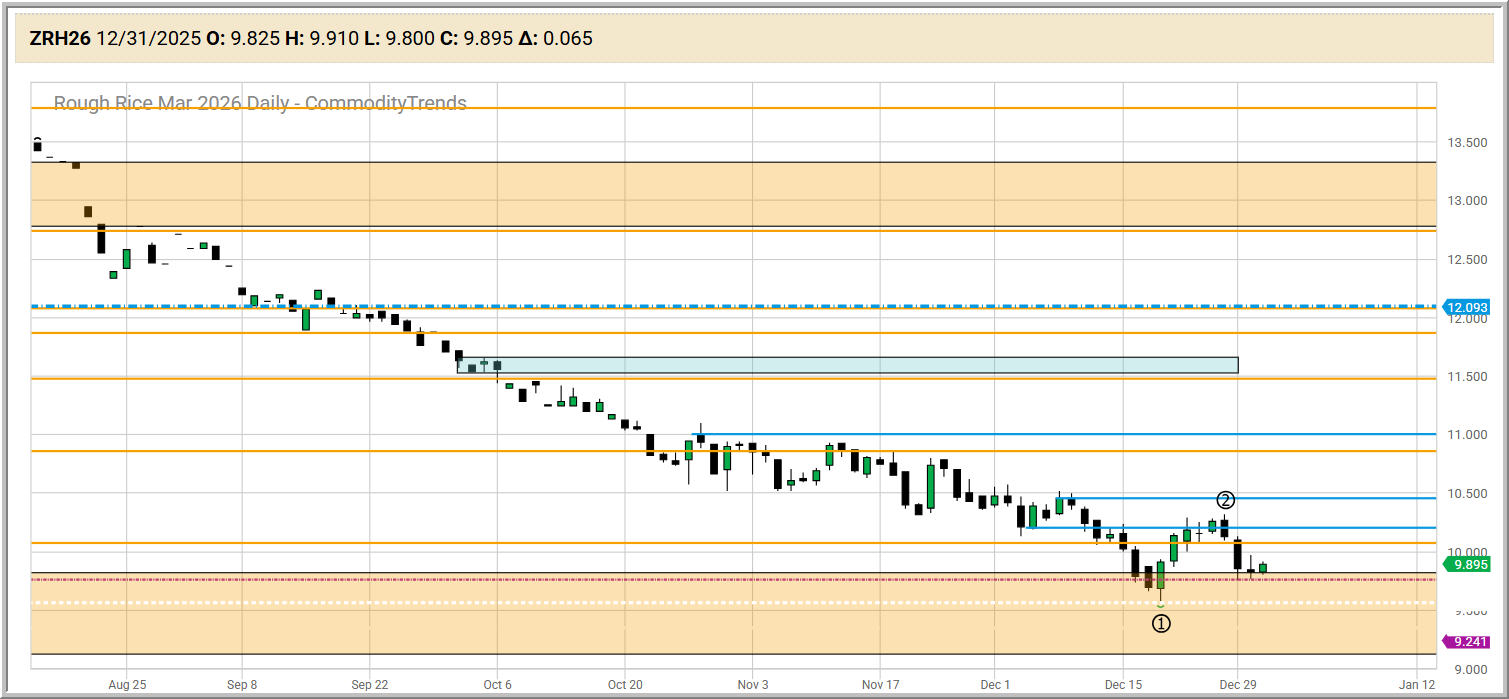The width and height of the screenshot is (1509, 699).
Task: Click the circled number 2 marker
Action: [x=1225, y=500]
